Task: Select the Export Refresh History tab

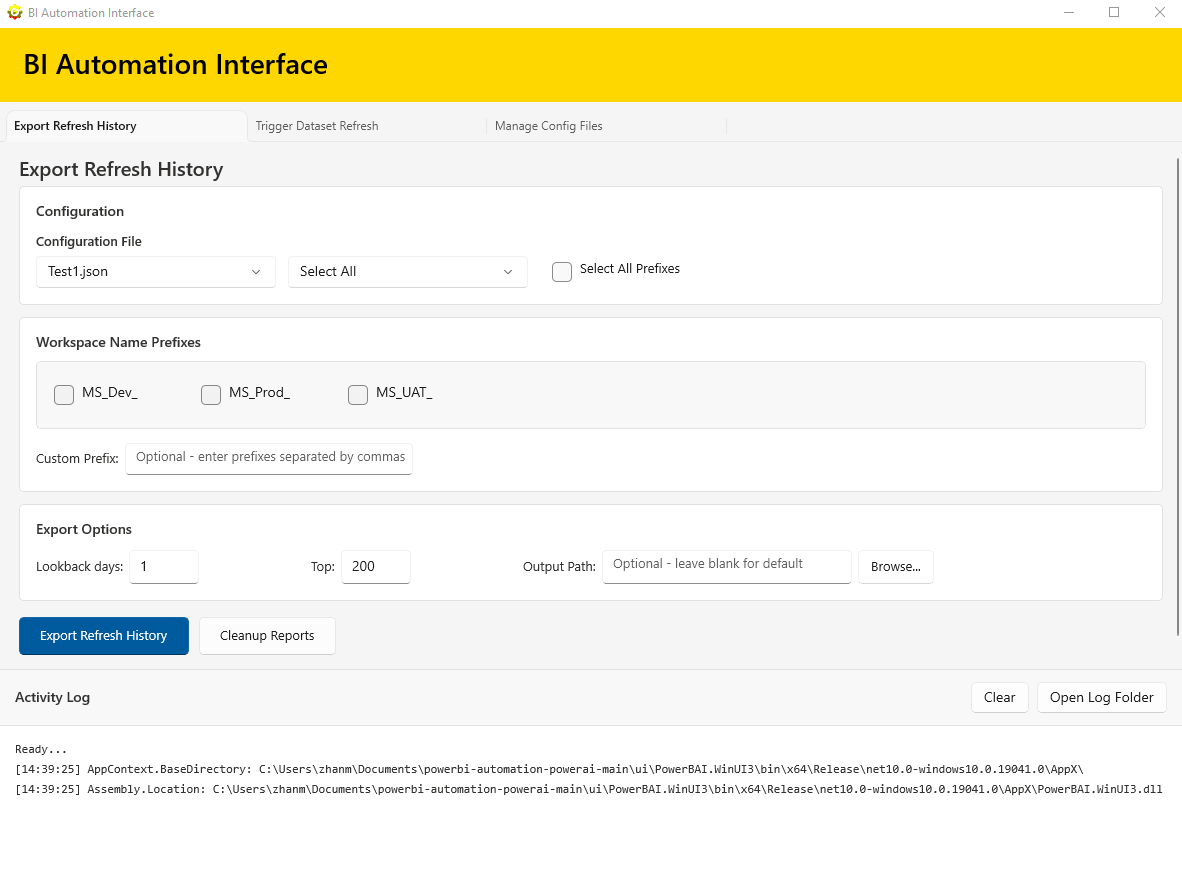Action: click(73, 125)
